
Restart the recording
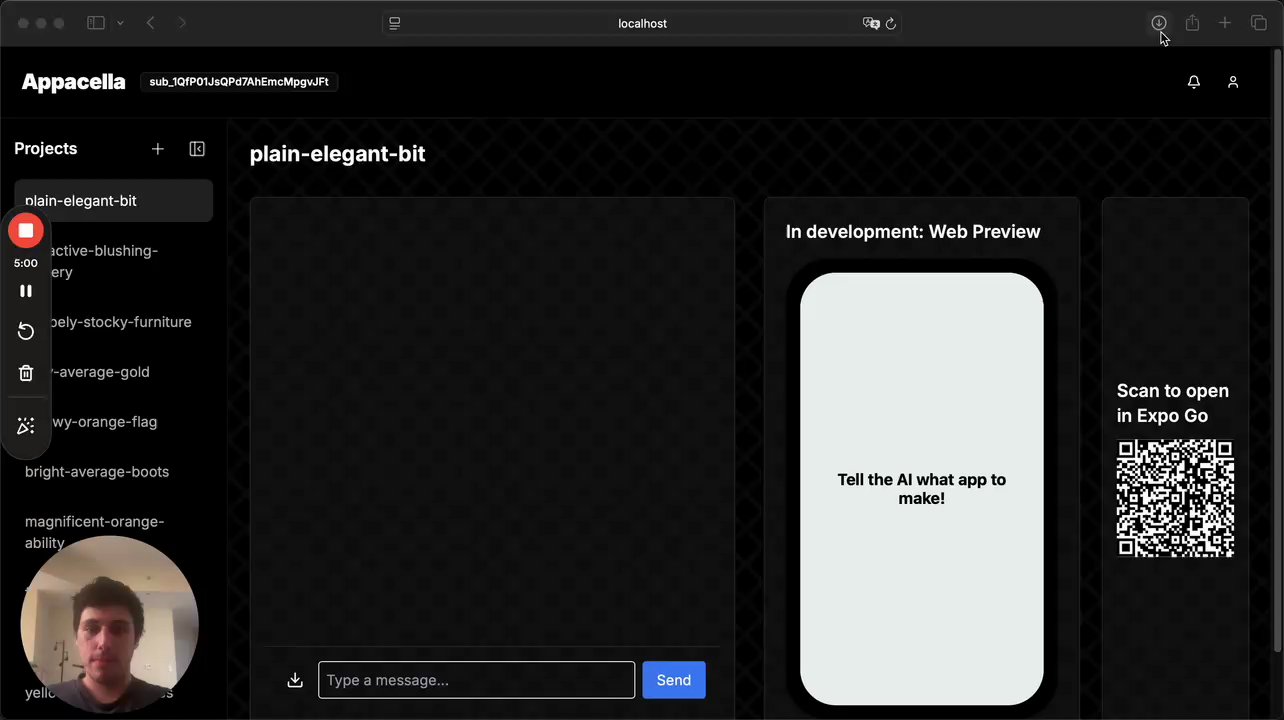point(26,331)
